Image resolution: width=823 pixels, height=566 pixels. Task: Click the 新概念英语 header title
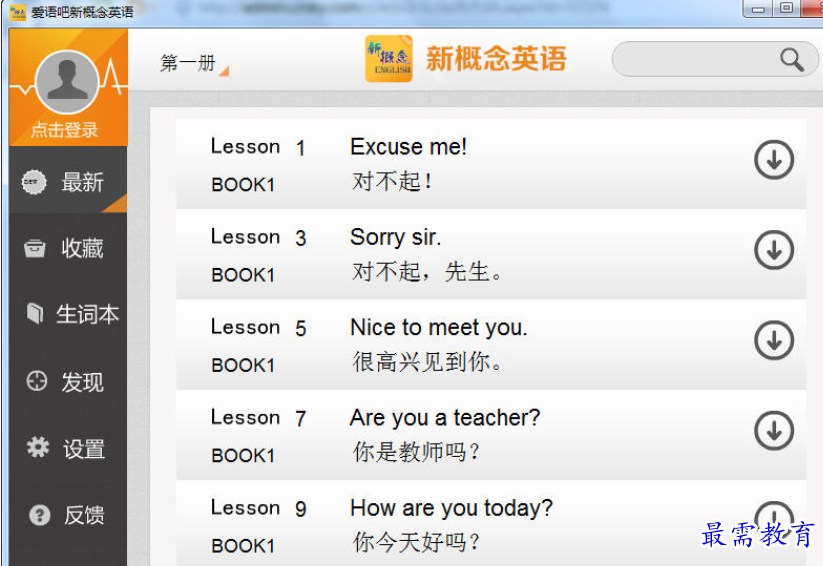pyautogui.click(x=496, y=58)
